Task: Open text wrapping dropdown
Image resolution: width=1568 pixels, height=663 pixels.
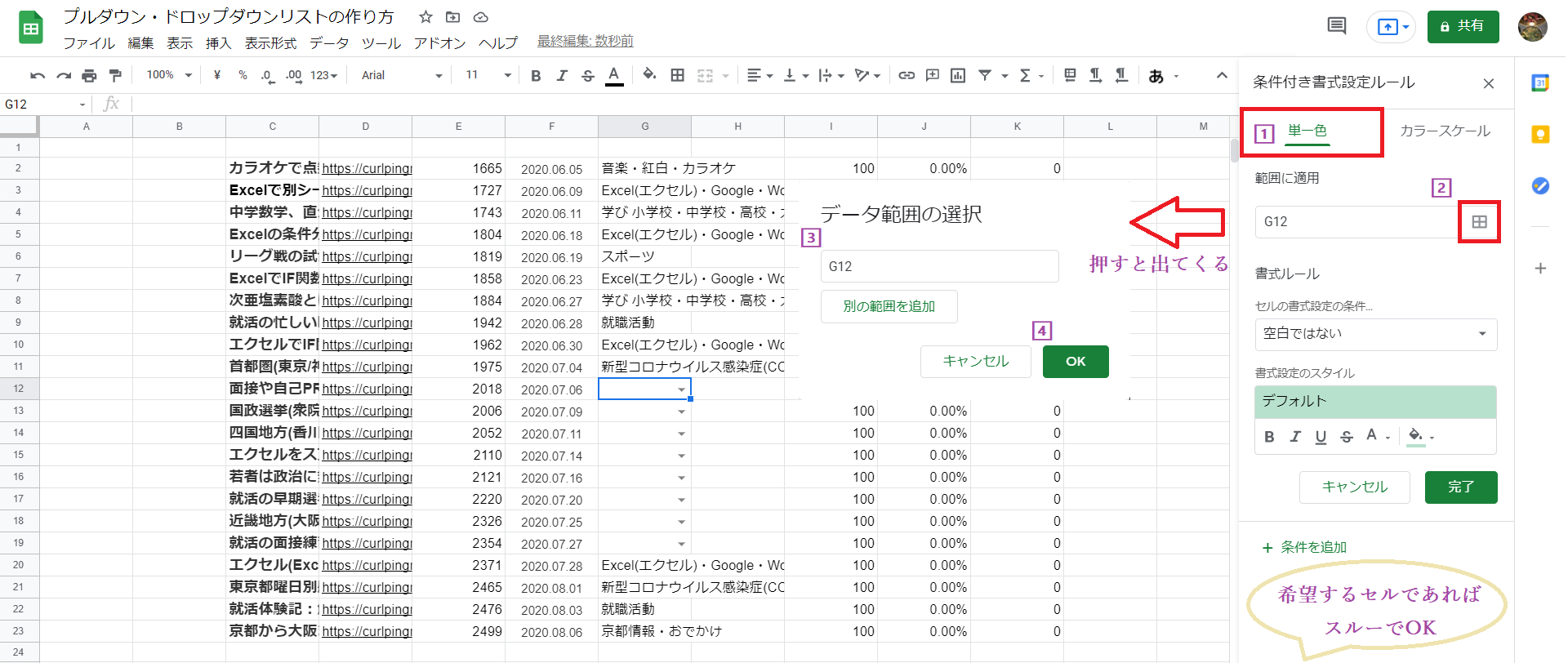Action: 831,75
